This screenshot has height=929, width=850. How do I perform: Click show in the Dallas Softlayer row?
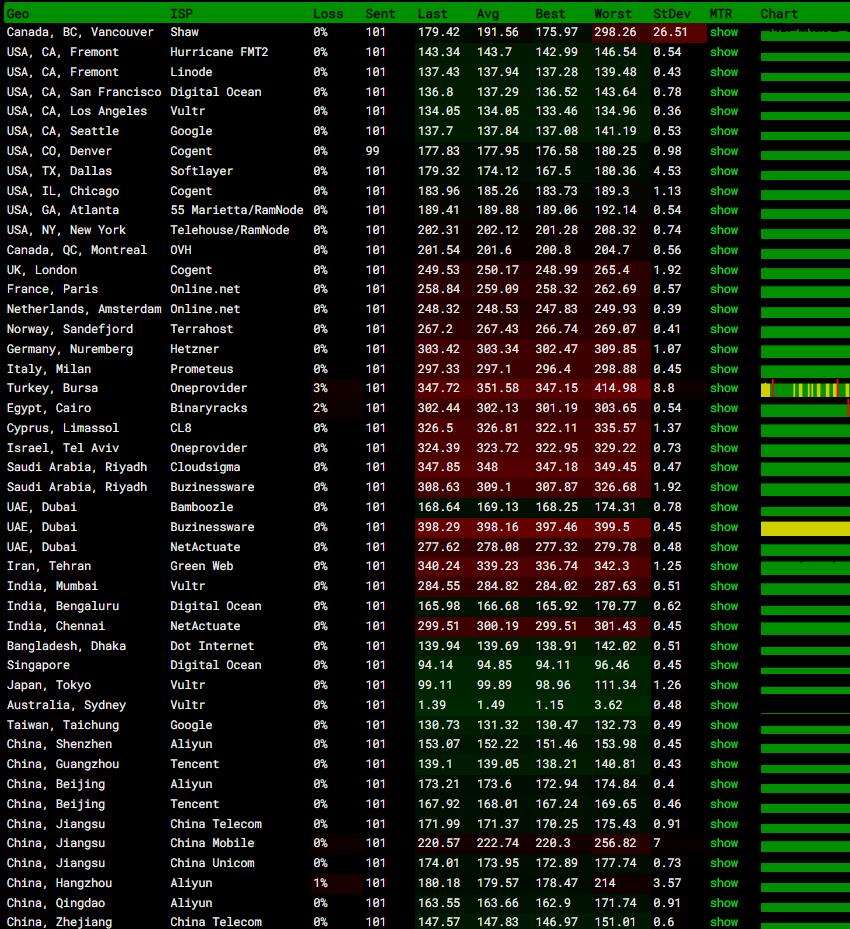[x=724, y=171]
